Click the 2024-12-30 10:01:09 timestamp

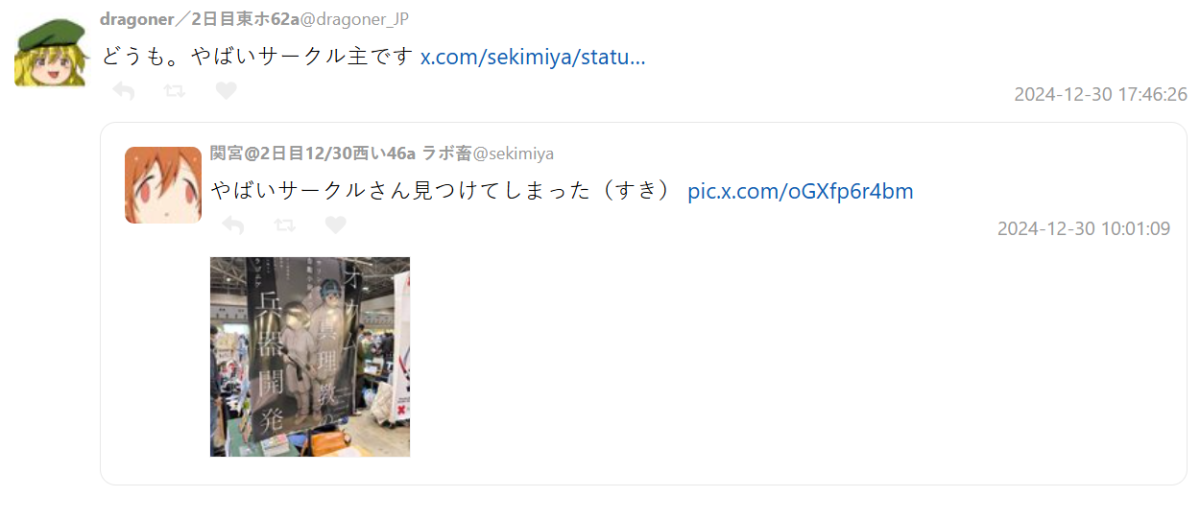(1083, 229)
